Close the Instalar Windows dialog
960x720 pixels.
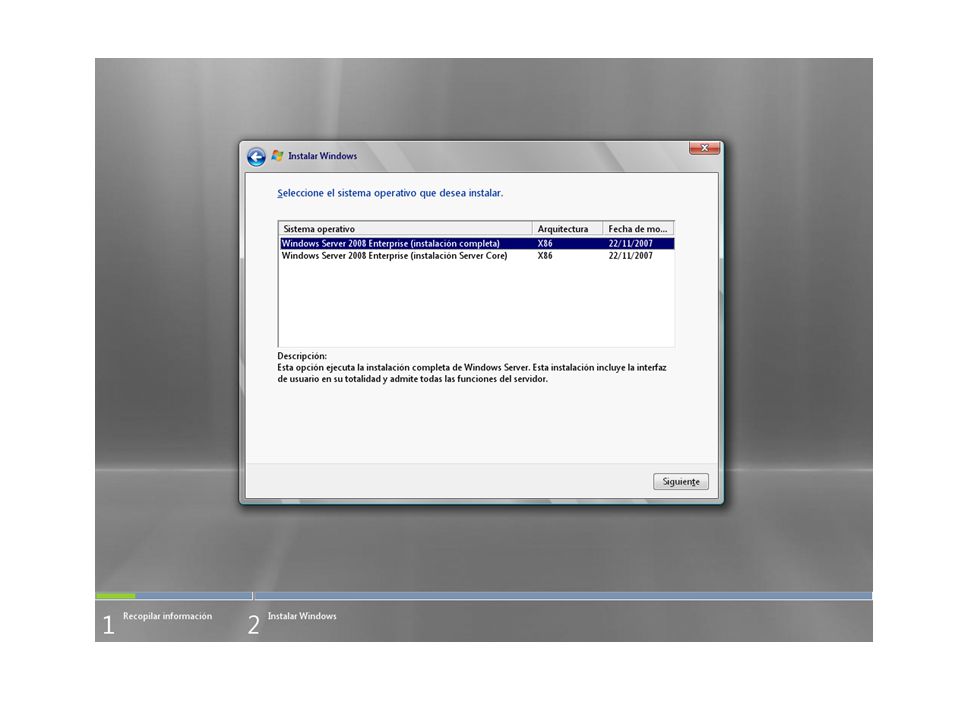point(704,148)
